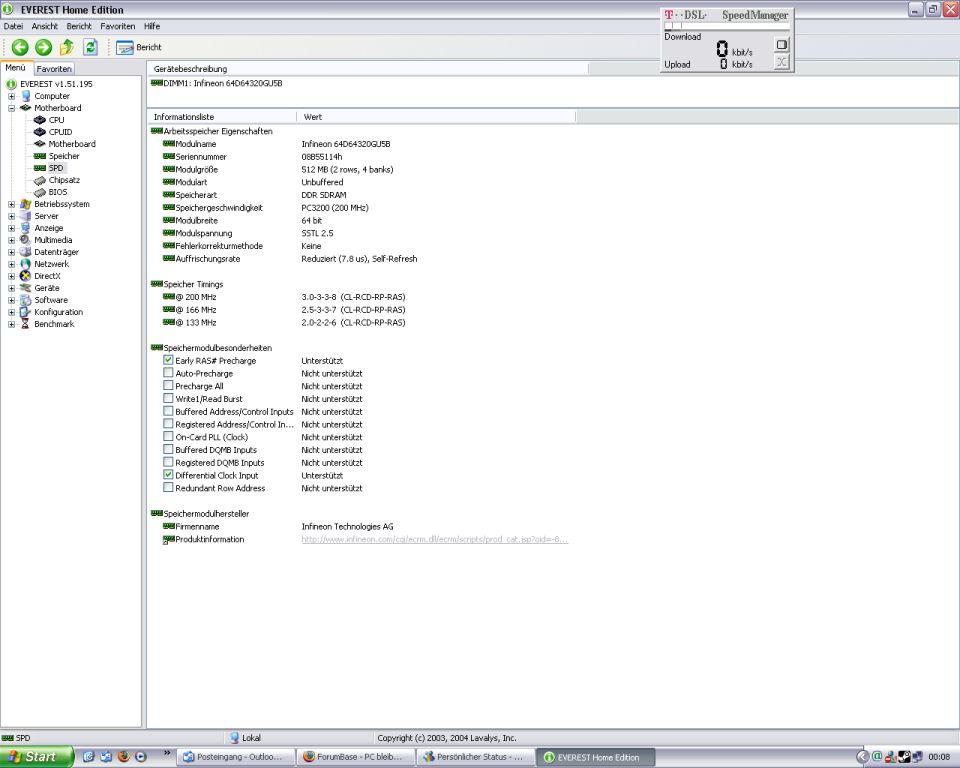This screenshot has height=768, width=960.
Task: Toggle the Precharge All checkbox
Action: 168,386
